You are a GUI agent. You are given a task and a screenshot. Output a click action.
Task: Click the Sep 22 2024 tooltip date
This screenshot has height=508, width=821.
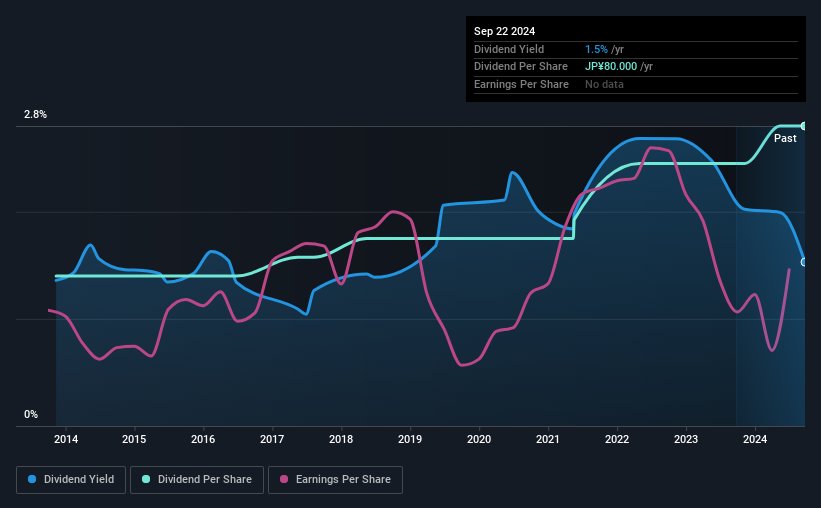(x=504, y=31)
